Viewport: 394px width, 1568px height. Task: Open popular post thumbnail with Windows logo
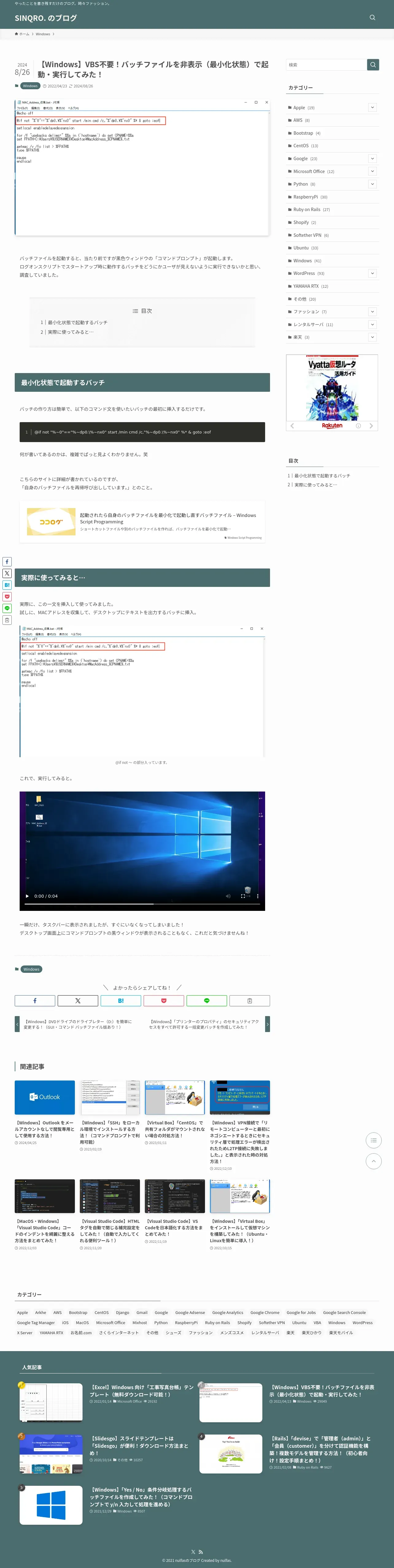pyautogui.click(x=51, y=1505)
